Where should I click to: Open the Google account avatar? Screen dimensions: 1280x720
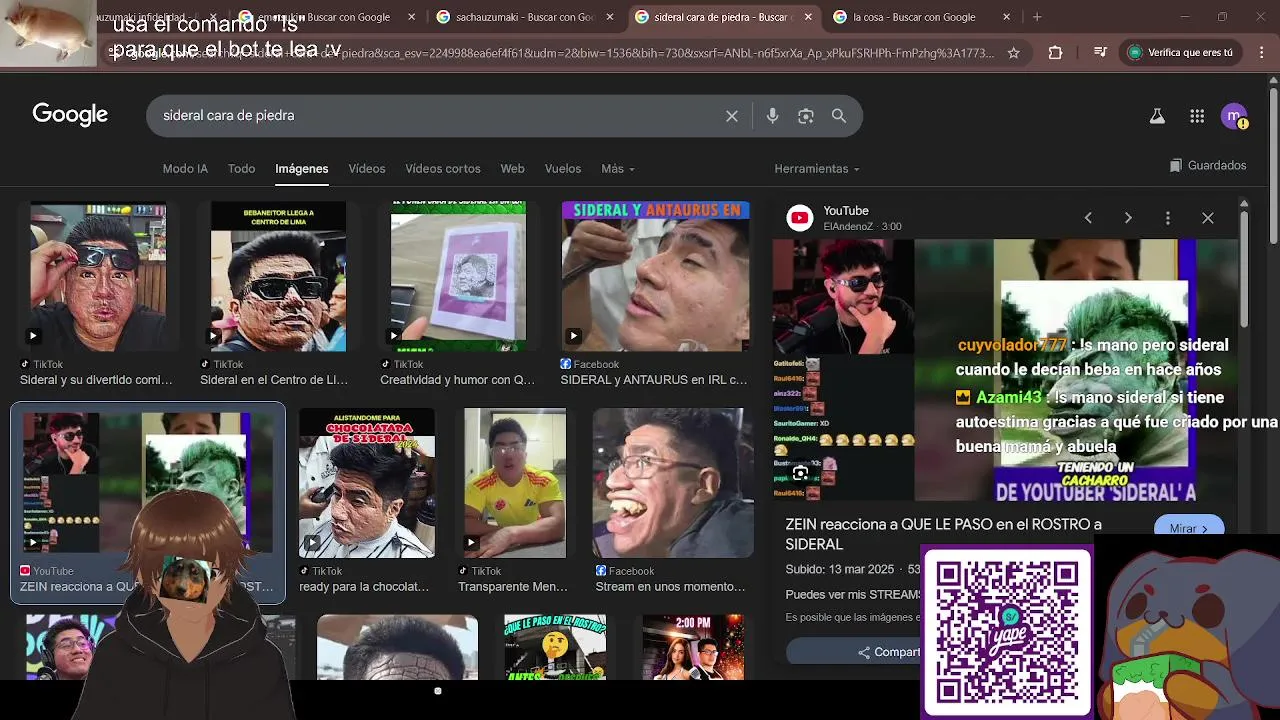coord(1234,116)
